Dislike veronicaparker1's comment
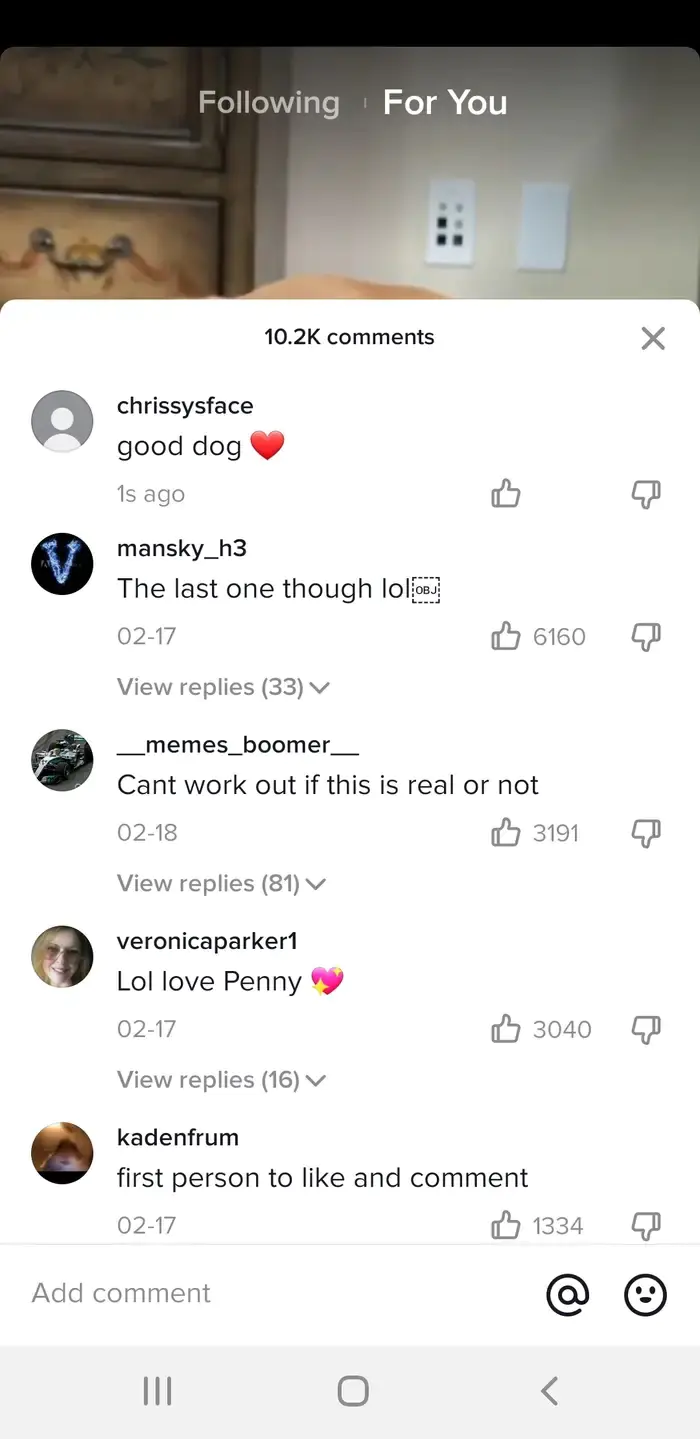 (646, 1029)
